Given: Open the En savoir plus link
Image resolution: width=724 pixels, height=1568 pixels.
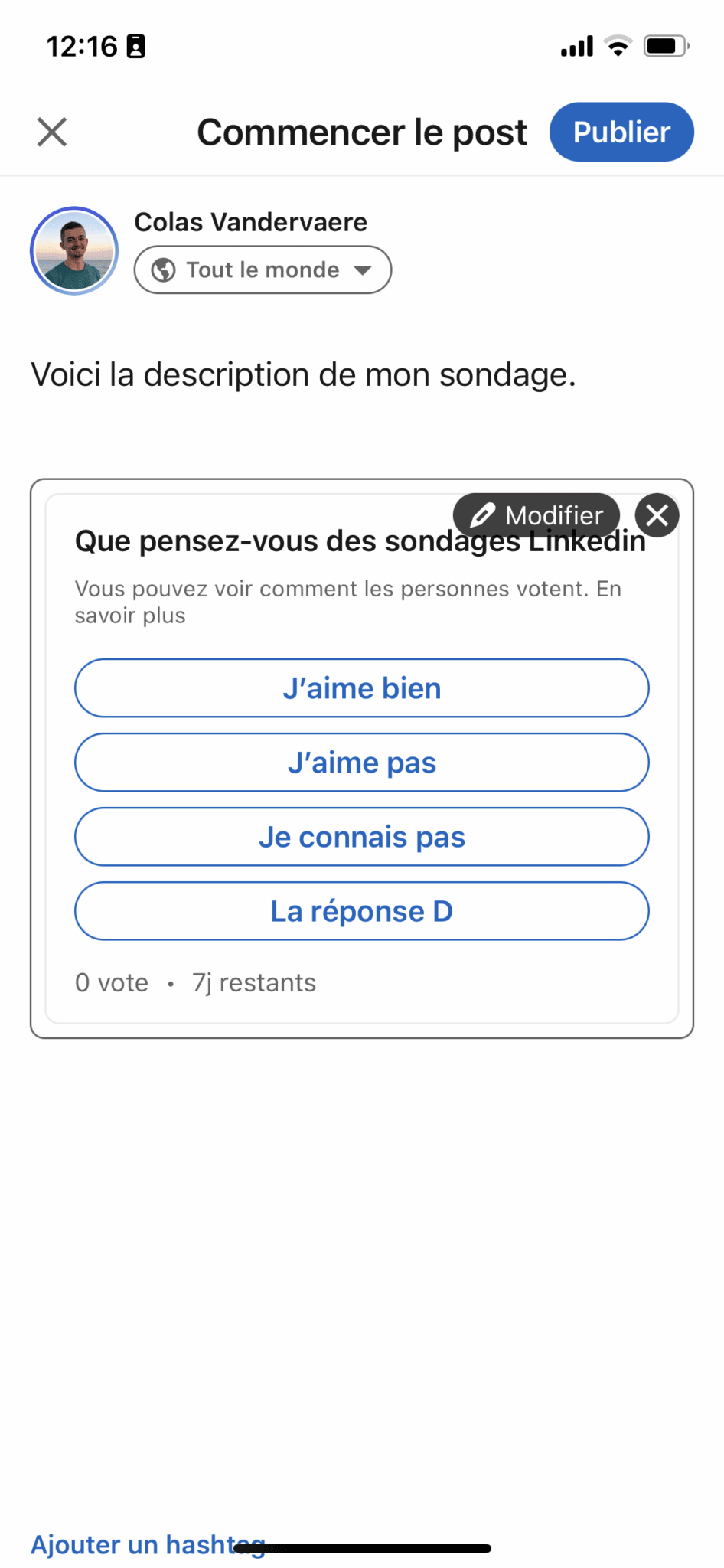Looking at the screenshot, I should [130, 615].
